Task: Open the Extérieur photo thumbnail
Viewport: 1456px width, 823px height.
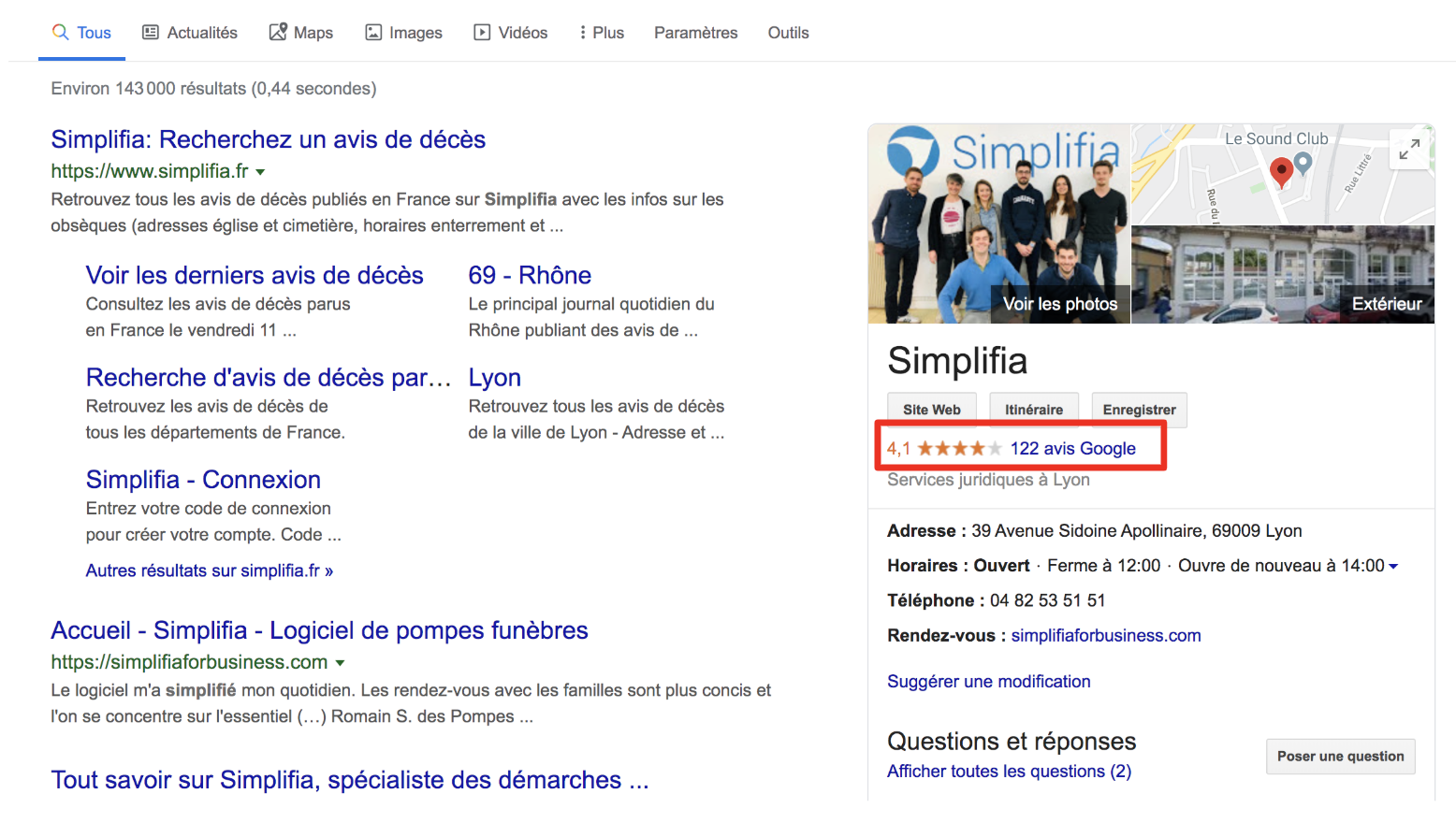Action: pyautogui.click(x=1283, y=275)
